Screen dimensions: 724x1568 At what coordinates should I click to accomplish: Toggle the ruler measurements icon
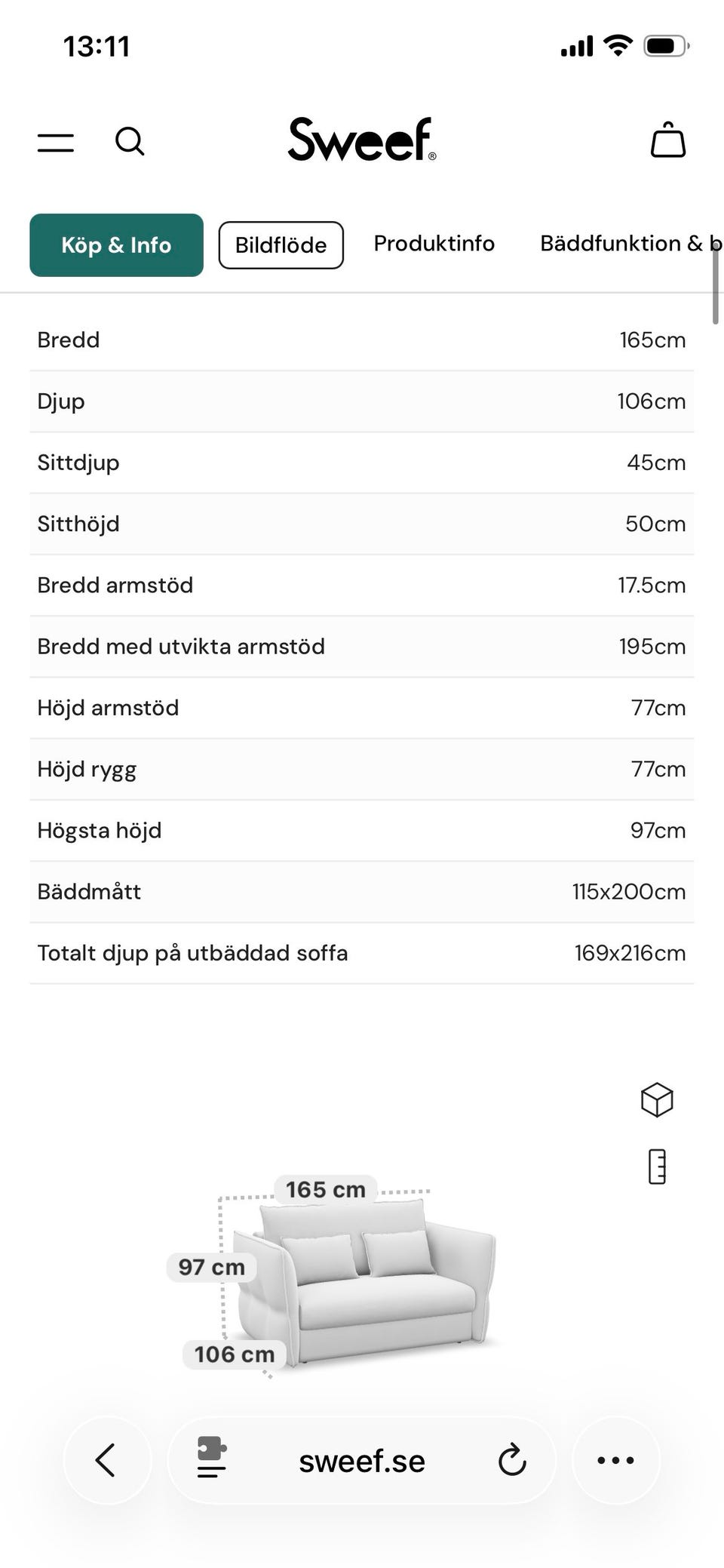657,1167
